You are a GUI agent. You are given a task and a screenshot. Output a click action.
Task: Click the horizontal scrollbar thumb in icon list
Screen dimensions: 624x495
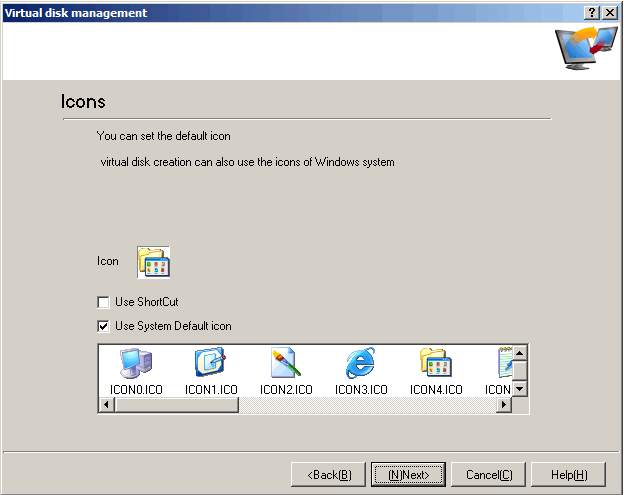pos(175,405)
